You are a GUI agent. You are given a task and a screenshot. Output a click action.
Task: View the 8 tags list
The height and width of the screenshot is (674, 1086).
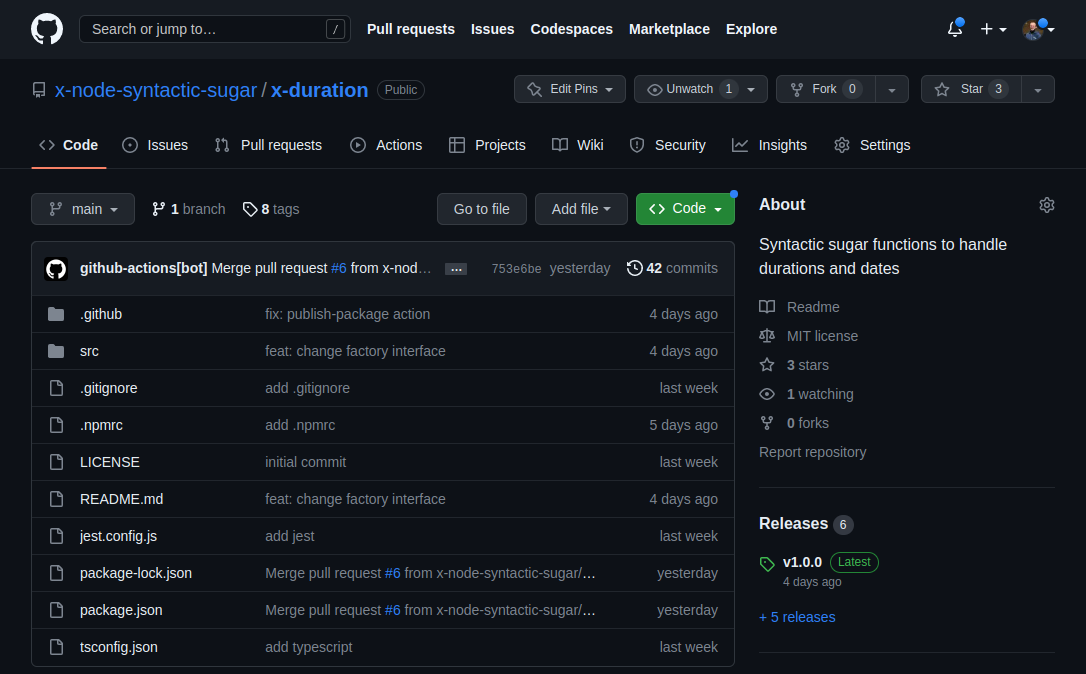[x=271, y=209]
